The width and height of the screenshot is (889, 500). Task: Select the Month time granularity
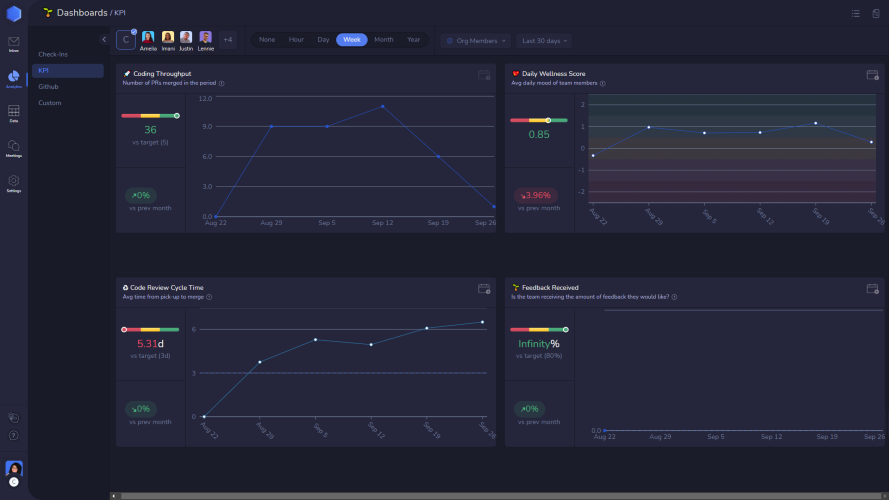384,40
